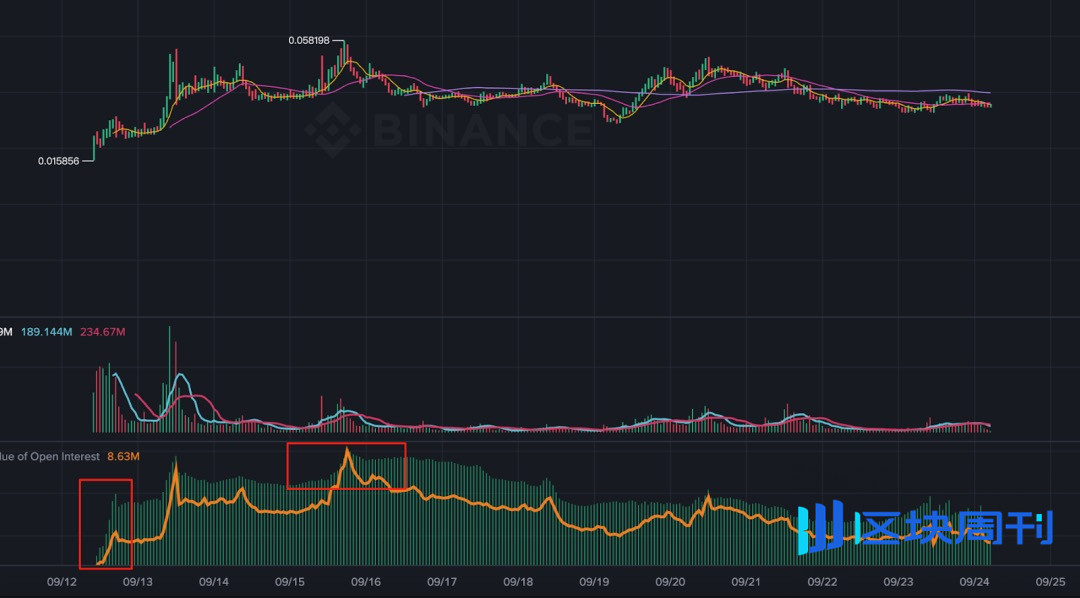Viewport: 1080px width, 598px height.
Task: Click the 09/21 date on time axis
Action: pyautogui.click(x=746, y=582)
